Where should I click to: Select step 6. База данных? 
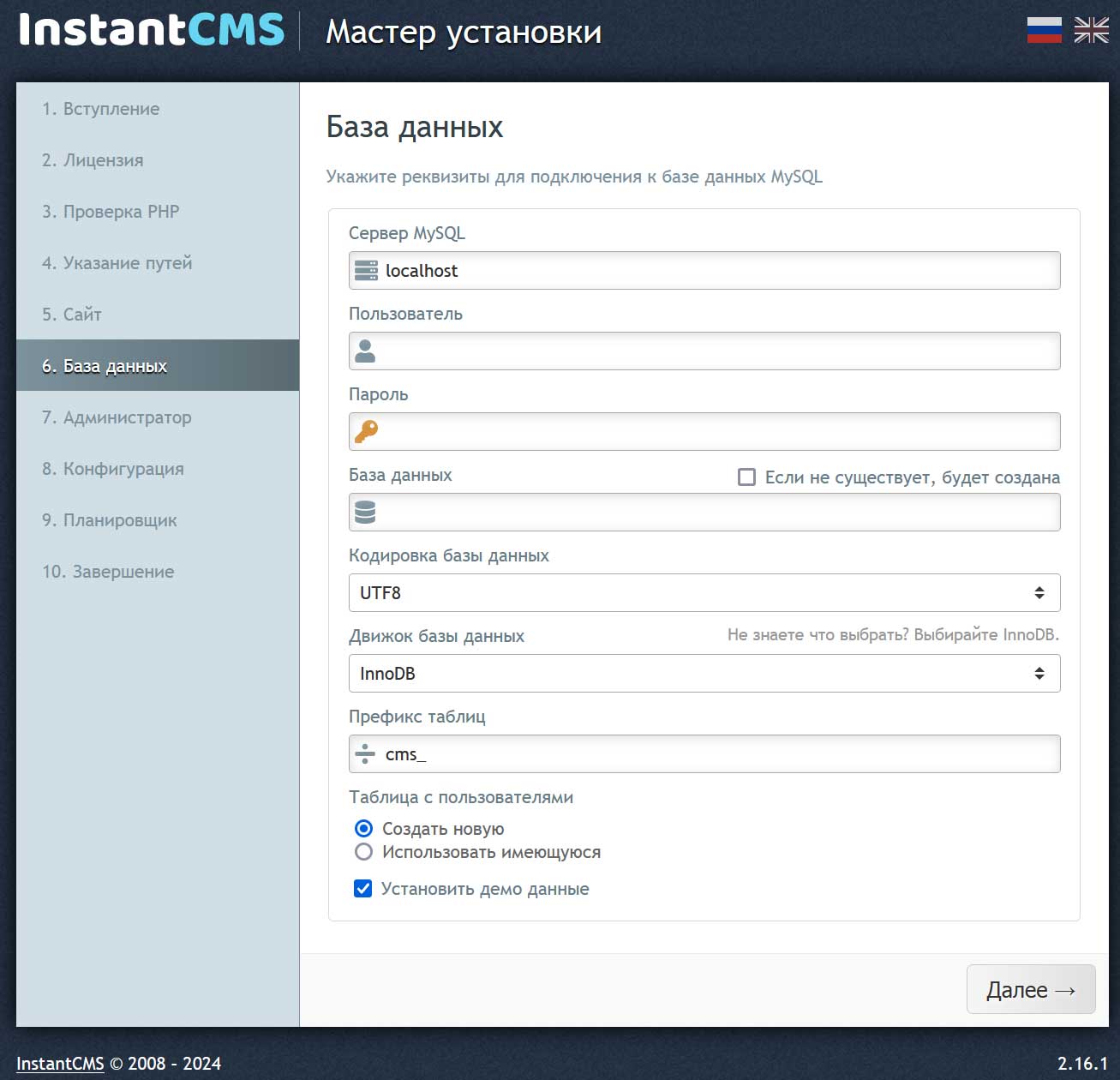[158, 366]
